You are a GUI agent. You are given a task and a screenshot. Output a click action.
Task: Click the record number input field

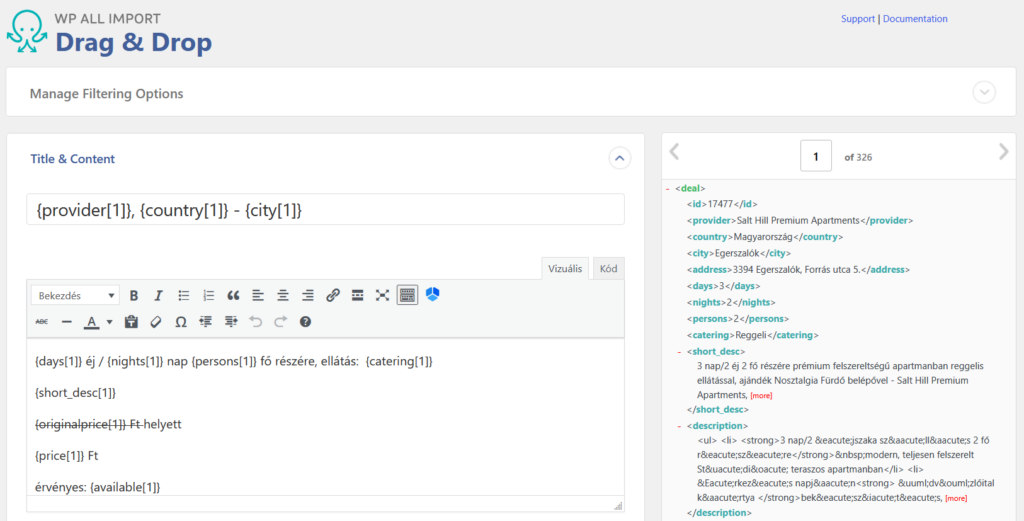pyautogui.click(x=816, y=156)
